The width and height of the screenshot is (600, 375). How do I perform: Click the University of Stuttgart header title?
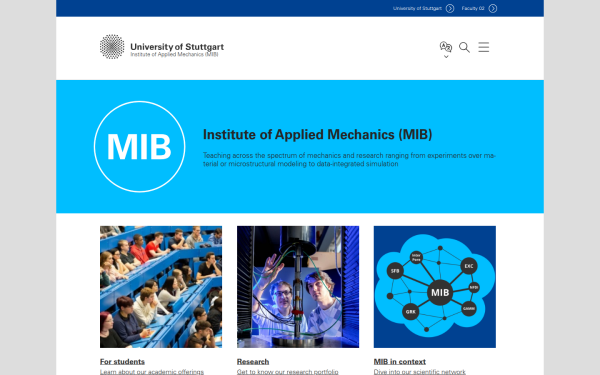click(177, 47)
